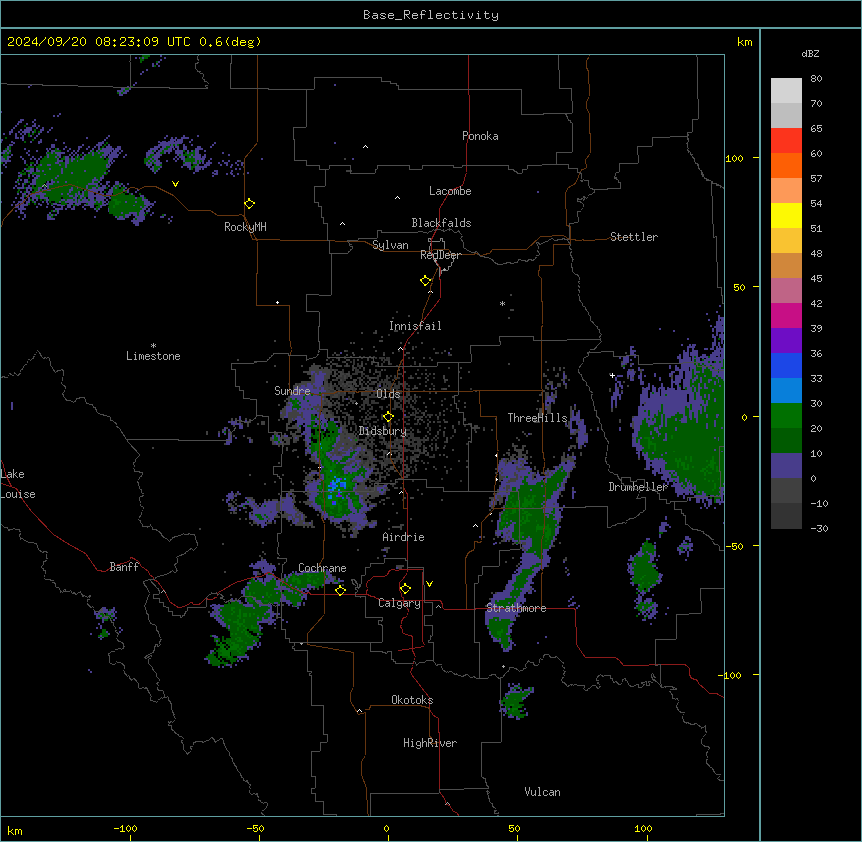Image resolution: width=862 pixels, height=842 pixels.
Task: Click the blue high-reflectivity core northwest of Airdrie
Action: coord(336,487)
